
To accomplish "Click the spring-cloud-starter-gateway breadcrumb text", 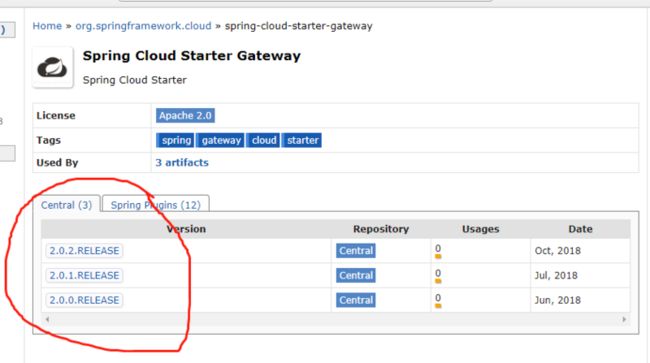I will click(x=298, y=26).
